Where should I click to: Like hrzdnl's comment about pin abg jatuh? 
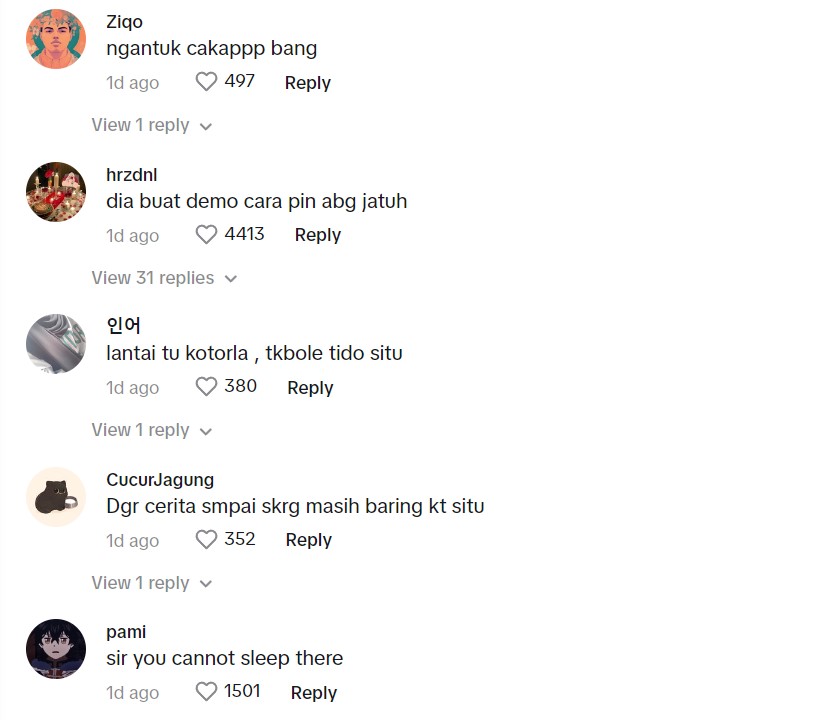[206, 235]
